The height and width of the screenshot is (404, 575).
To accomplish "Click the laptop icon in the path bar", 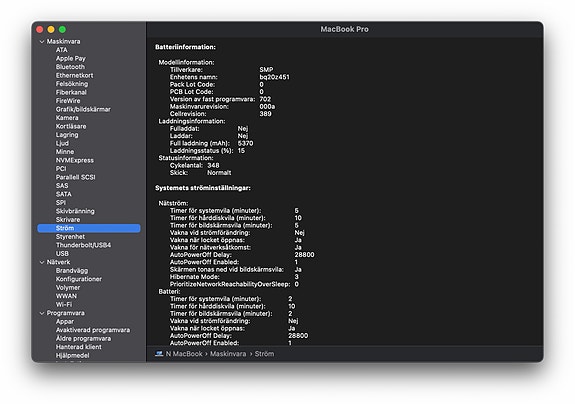I will 159,354.
